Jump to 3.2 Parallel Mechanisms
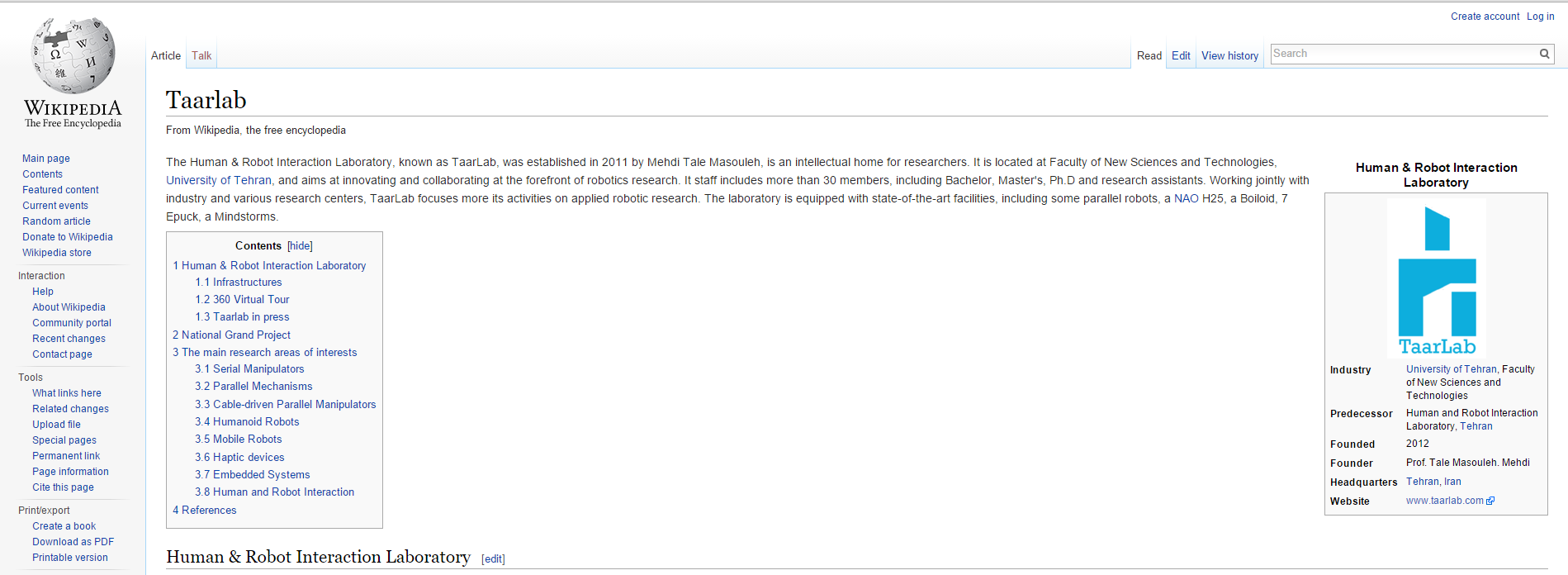This screenshot has width=1568, height=575. (x=253, y=387)
